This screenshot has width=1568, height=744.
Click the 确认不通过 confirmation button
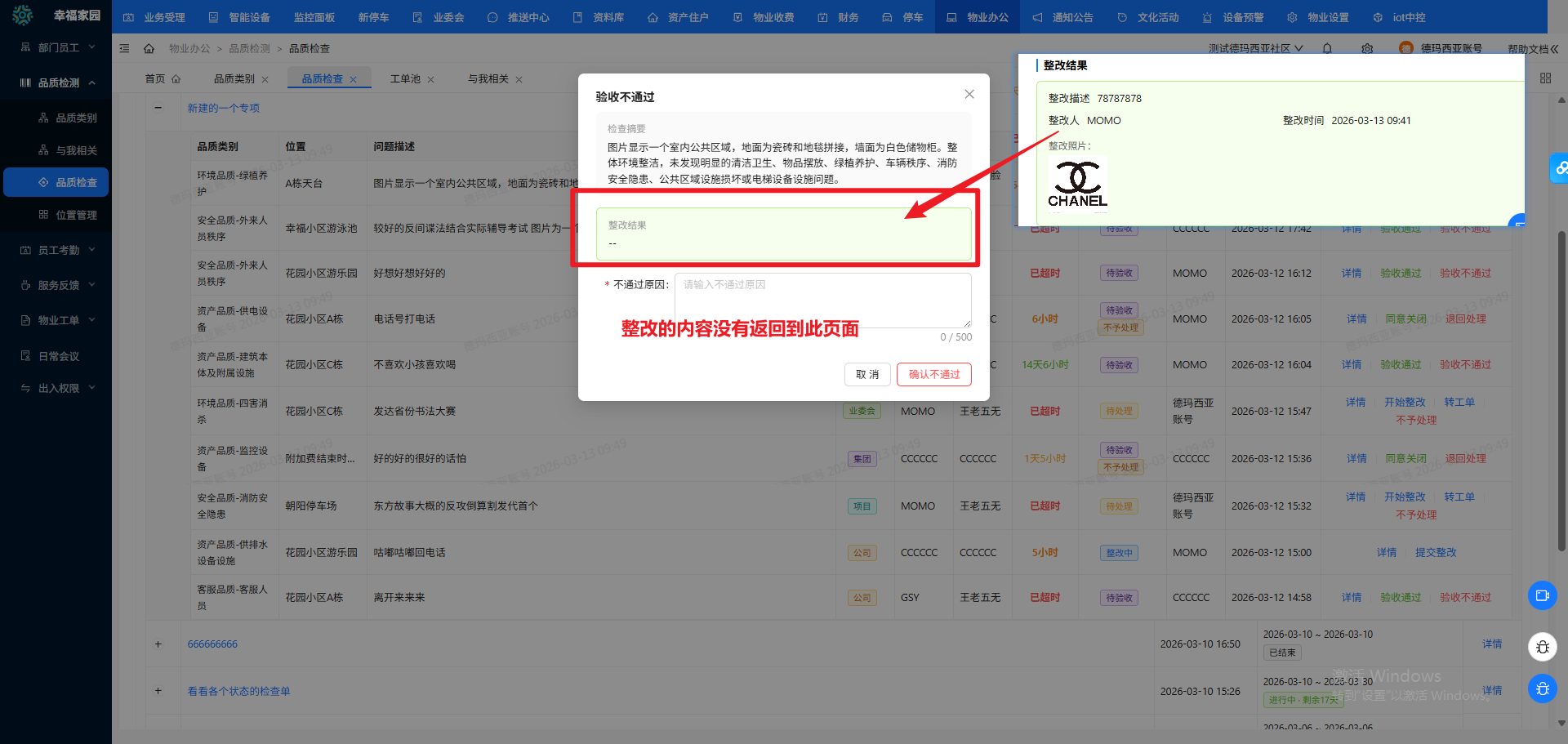tap(933, 374)
